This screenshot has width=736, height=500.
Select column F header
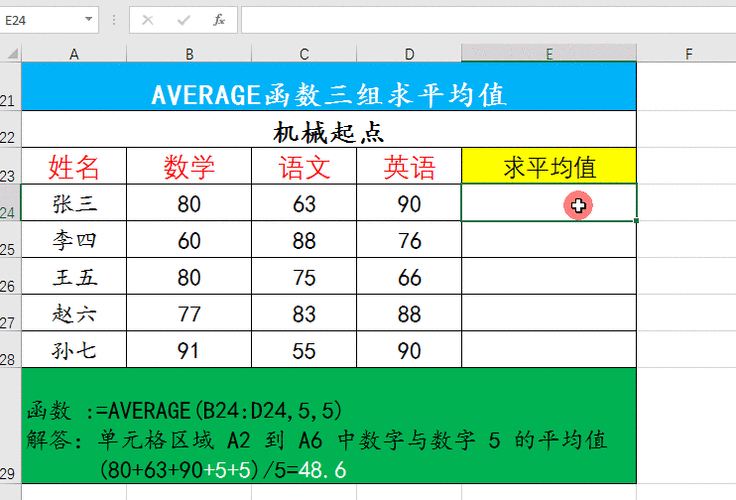[x=689, y=54]
